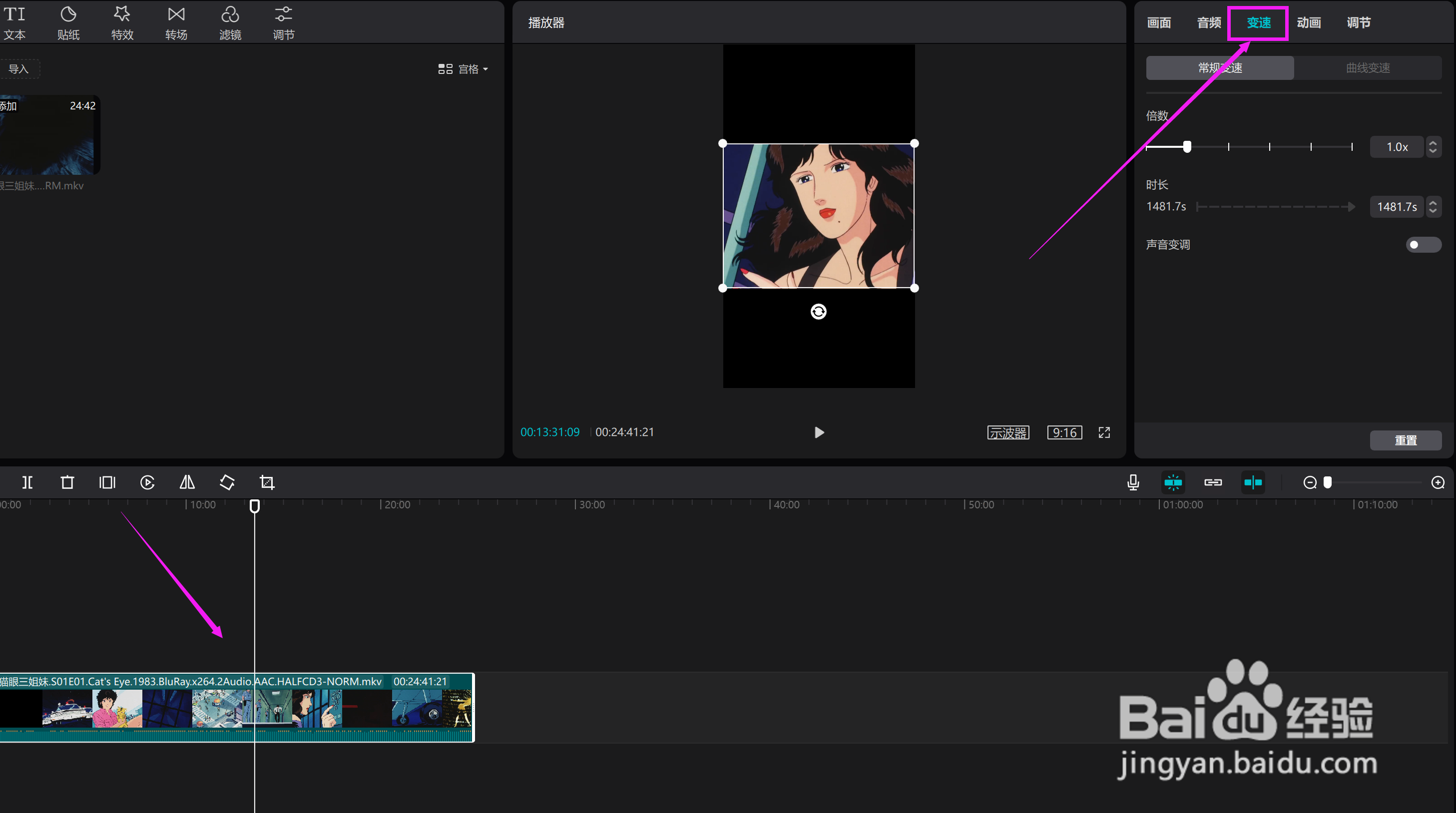The image size is (1456, 813).
Task: Click the 20:00 mark on timeline ruler
Action: pos(397,504)
